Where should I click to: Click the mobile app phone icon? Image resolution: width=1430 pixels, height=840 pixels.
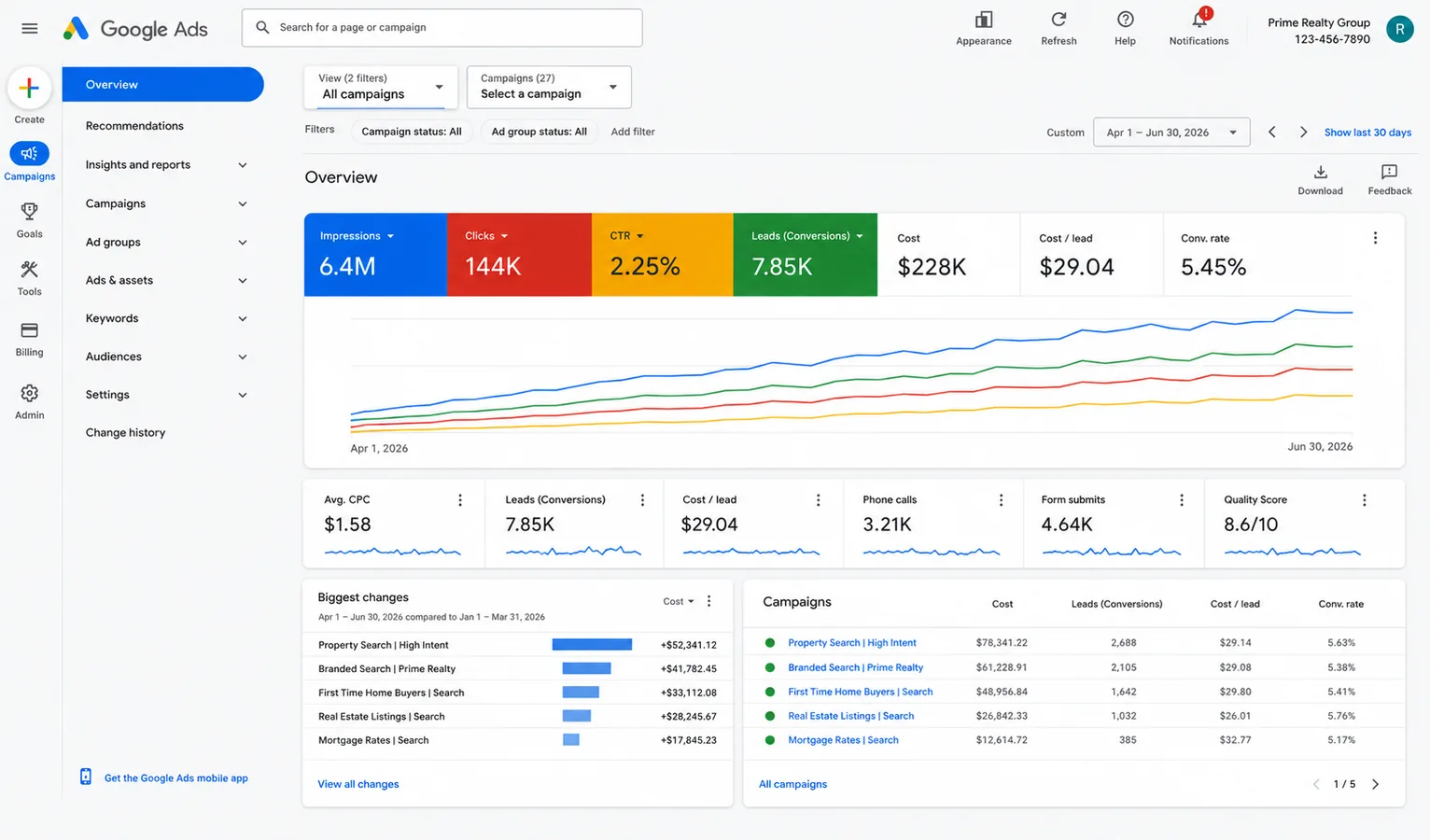tap(86, 777)
